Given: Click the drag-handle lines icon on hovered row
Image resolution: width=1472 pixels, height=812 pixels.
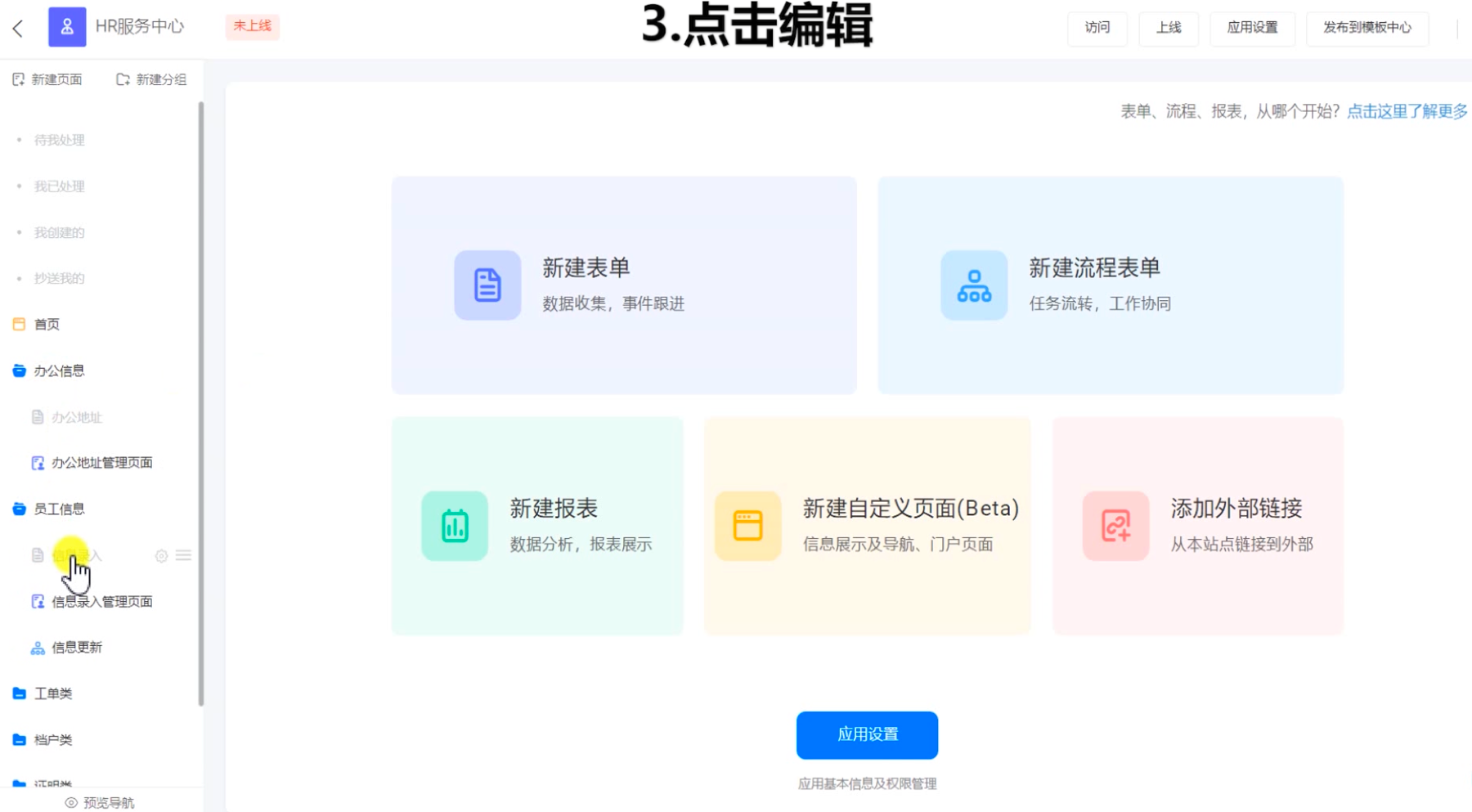Looking at the screenshot, I should point(183,555).
